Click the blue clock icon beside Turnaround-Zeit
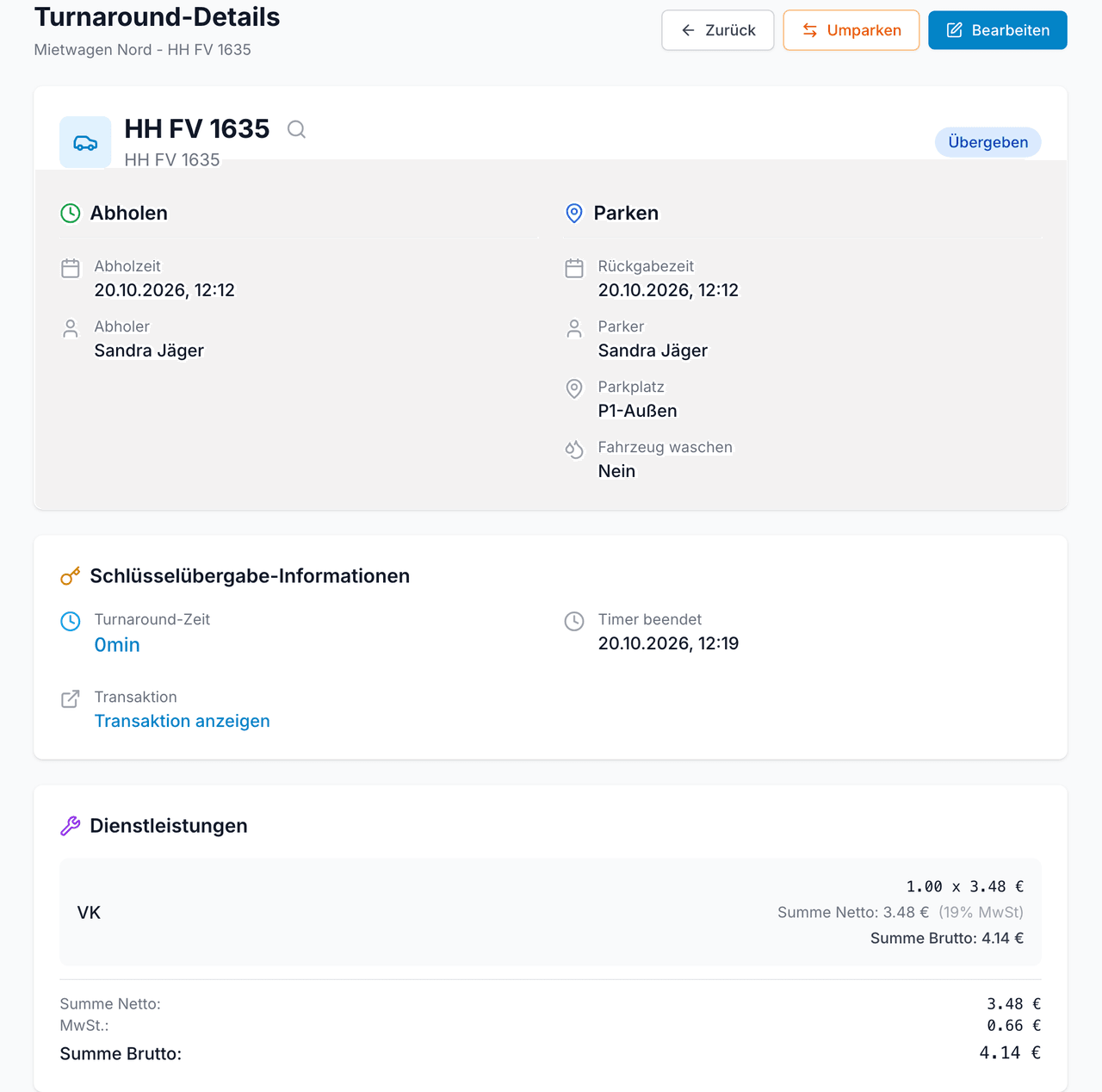Viewport: 1102px width, 1092px height. tap(71, 621)
